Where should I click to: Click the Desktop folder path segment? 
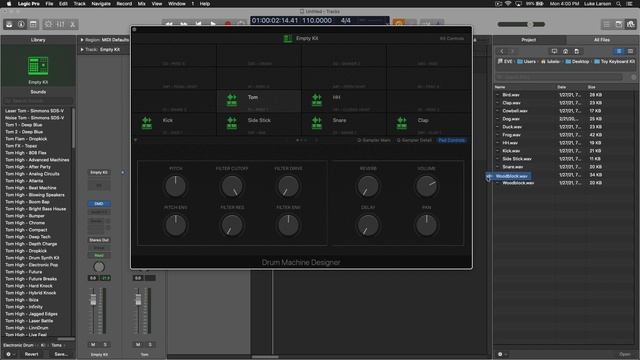(577, 62)
